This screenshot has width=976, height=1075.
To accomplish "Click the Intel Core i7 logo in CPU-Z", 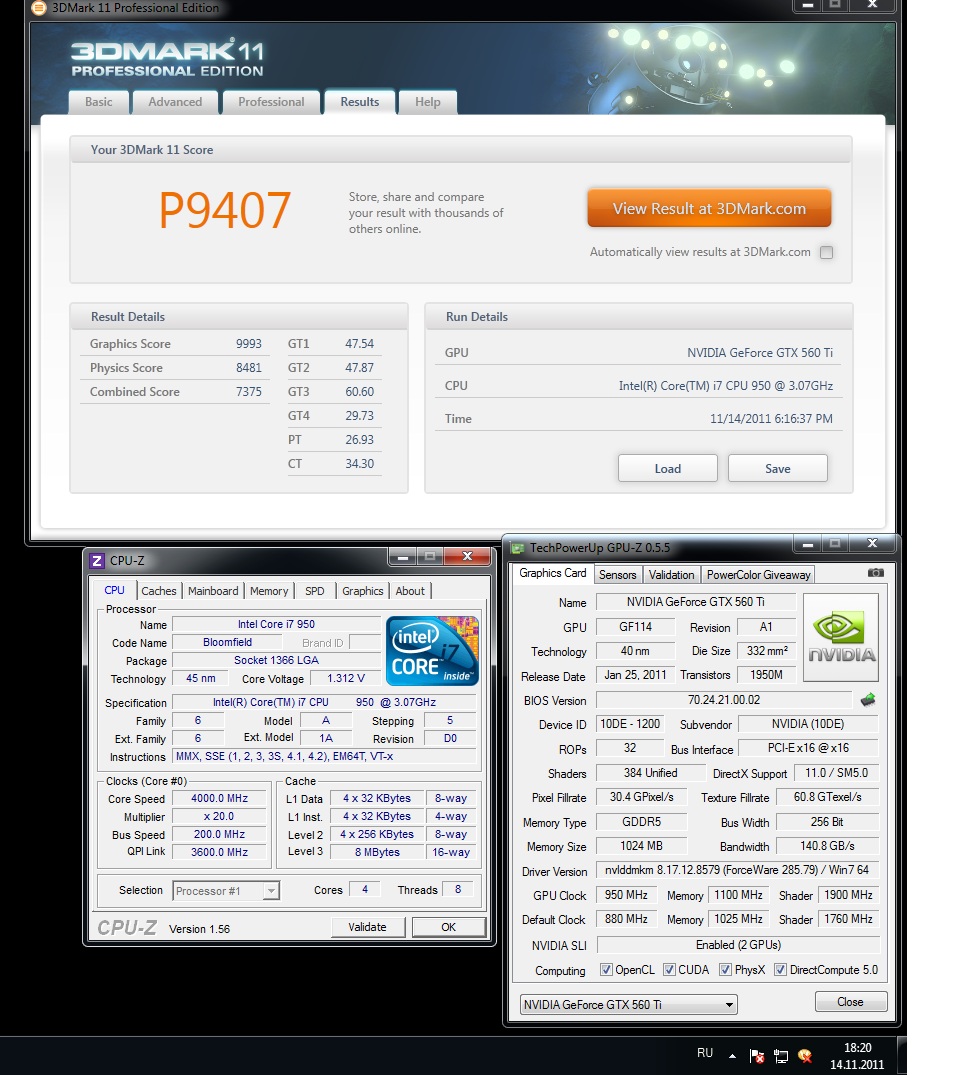I will tap(432, 651).
